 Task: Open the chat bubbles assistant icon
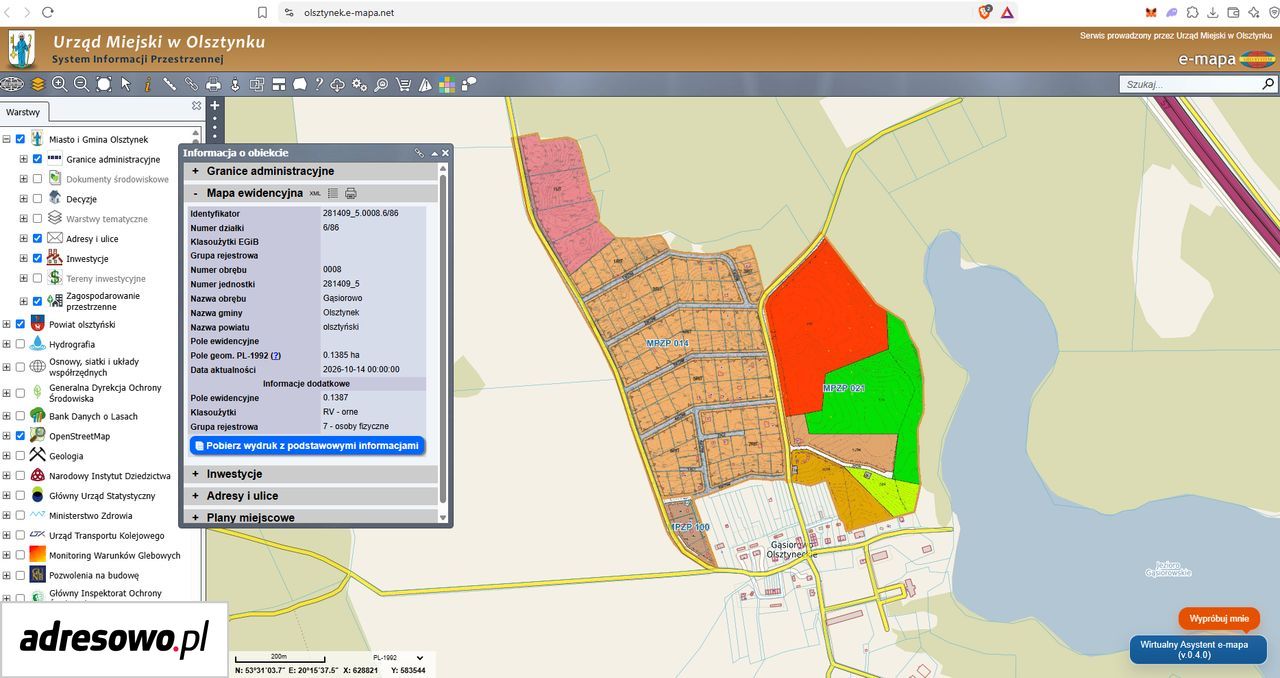(469, 84)
